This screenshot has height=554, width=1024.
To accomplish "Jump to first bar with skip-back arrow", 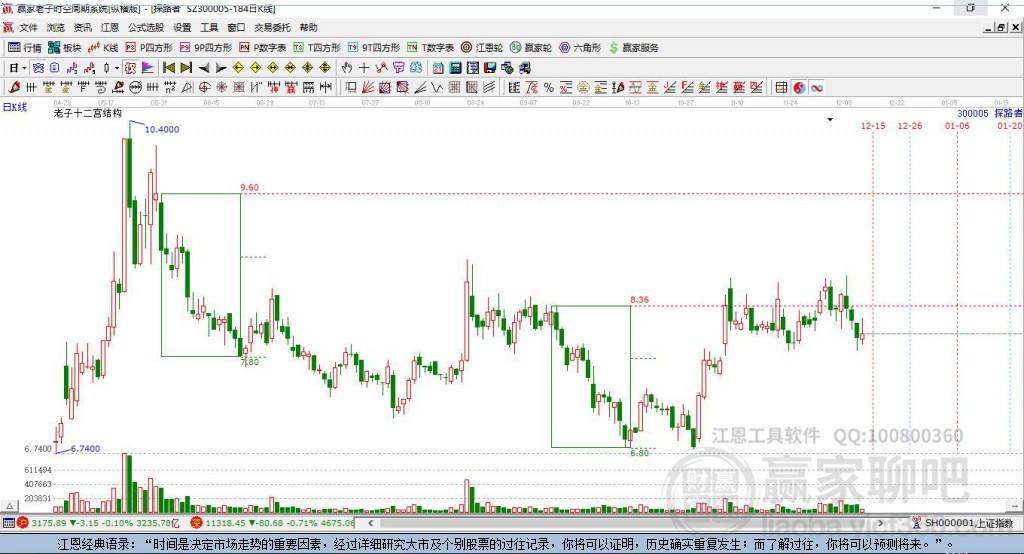I will click(x=169, y=68).
